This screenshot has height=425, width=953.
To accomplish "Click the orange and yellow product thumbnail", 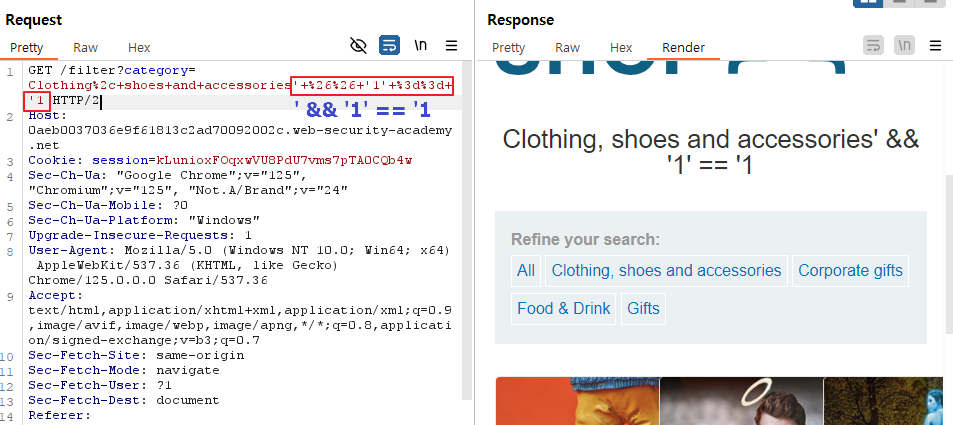I will 577,401.
